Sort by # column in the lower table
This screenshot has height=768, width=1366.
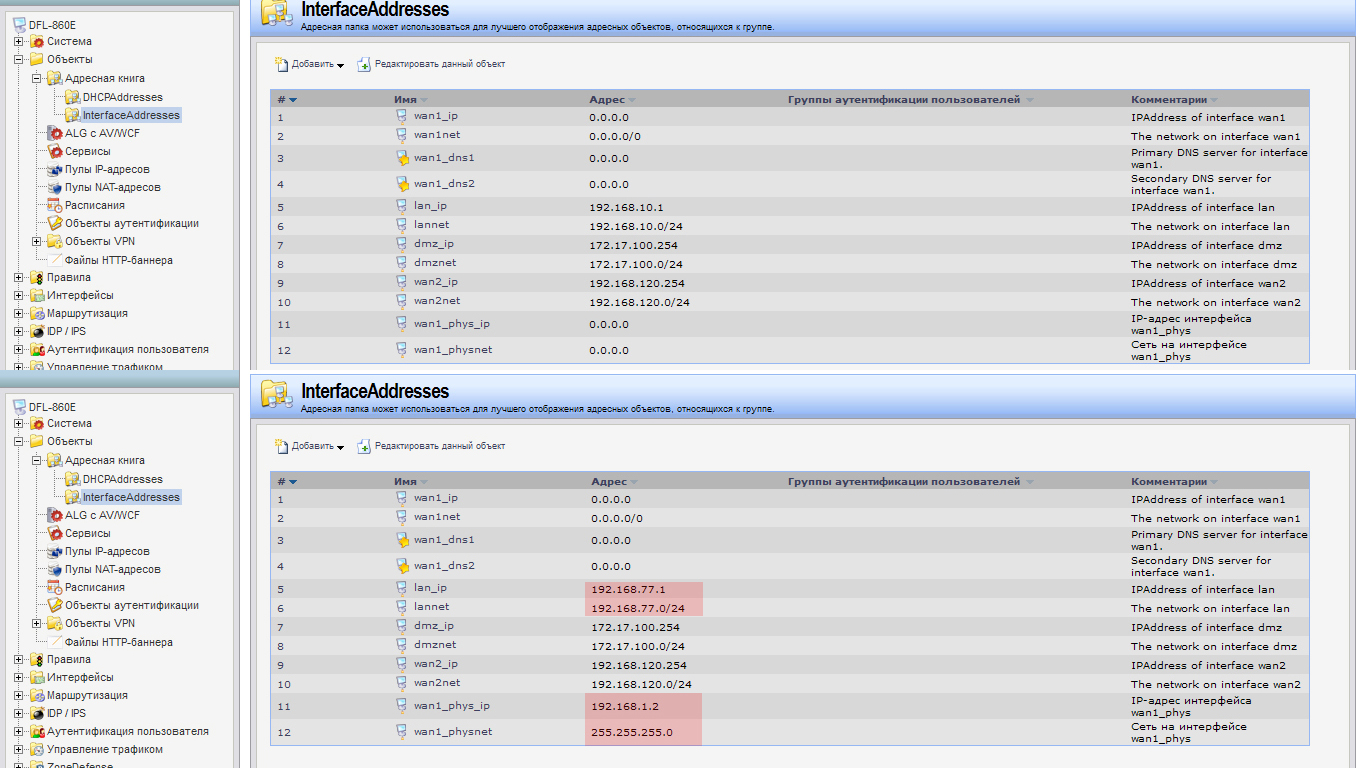pos(282,482)
